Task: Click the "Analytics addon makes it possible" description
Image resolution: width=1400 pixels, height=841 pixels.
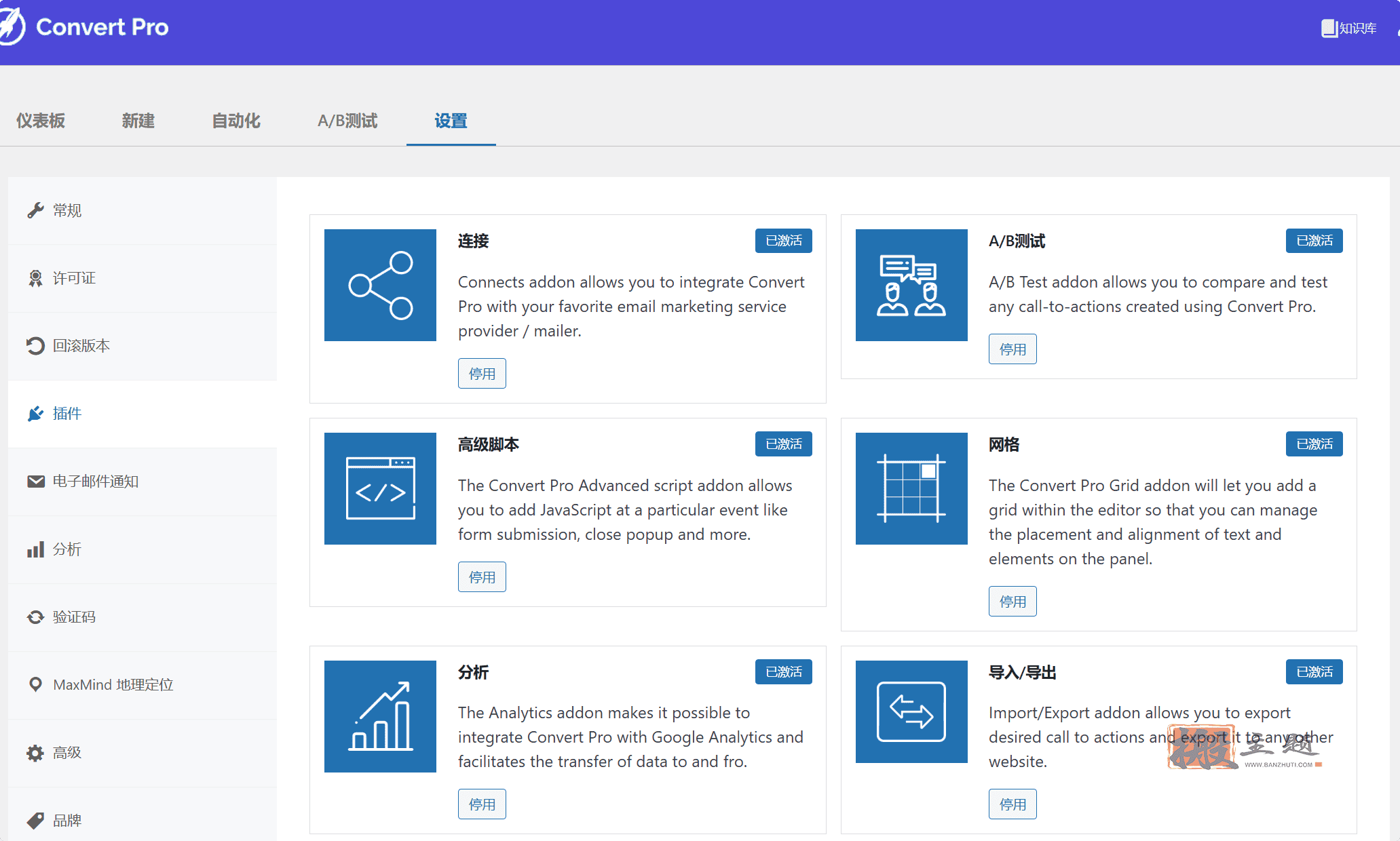Action: coord(631,737)
